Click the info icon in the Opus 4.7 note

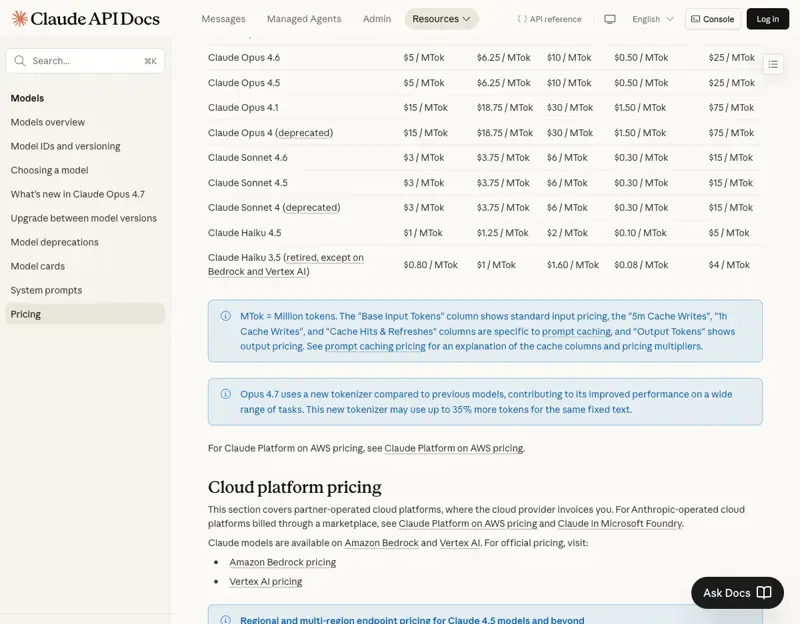[226, 394]
